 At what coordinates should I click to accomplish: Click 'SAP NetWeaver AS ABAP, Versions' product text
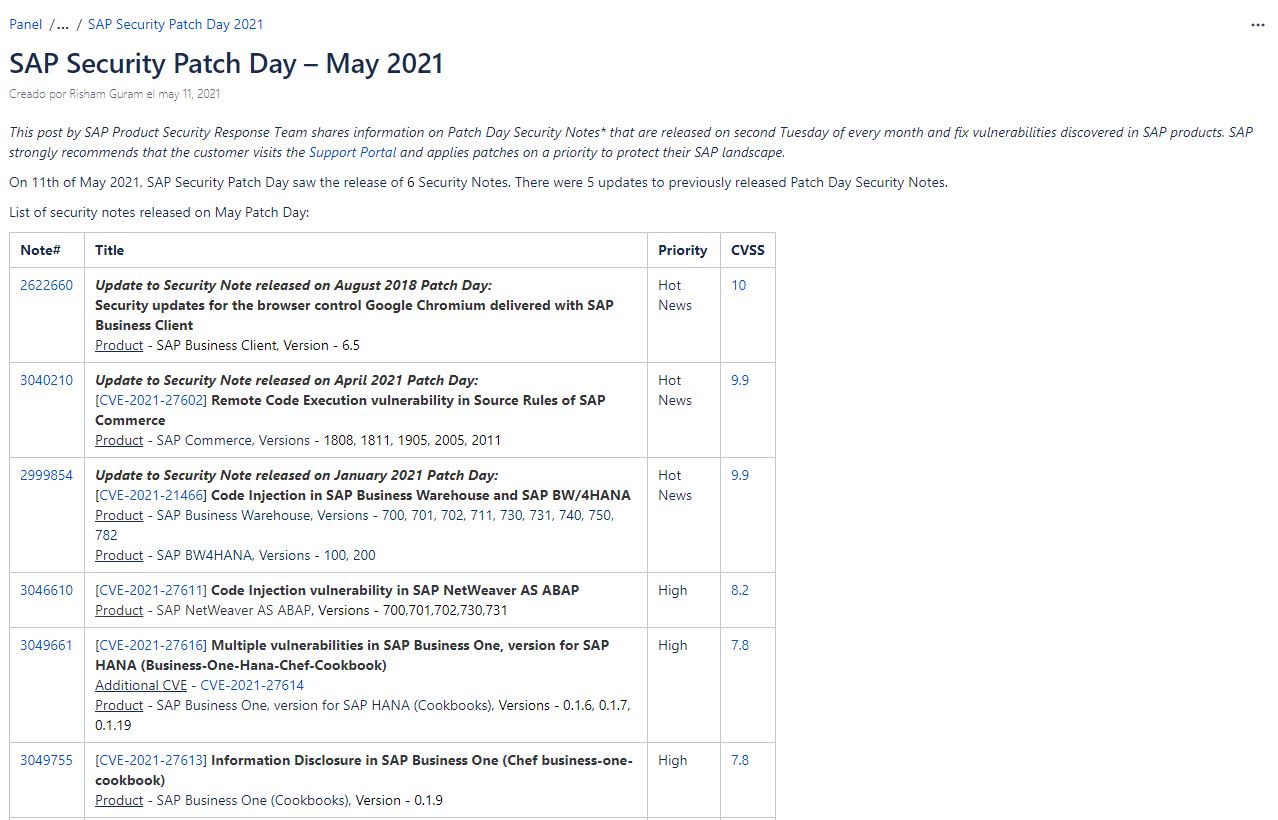click(x=332, y=610)
